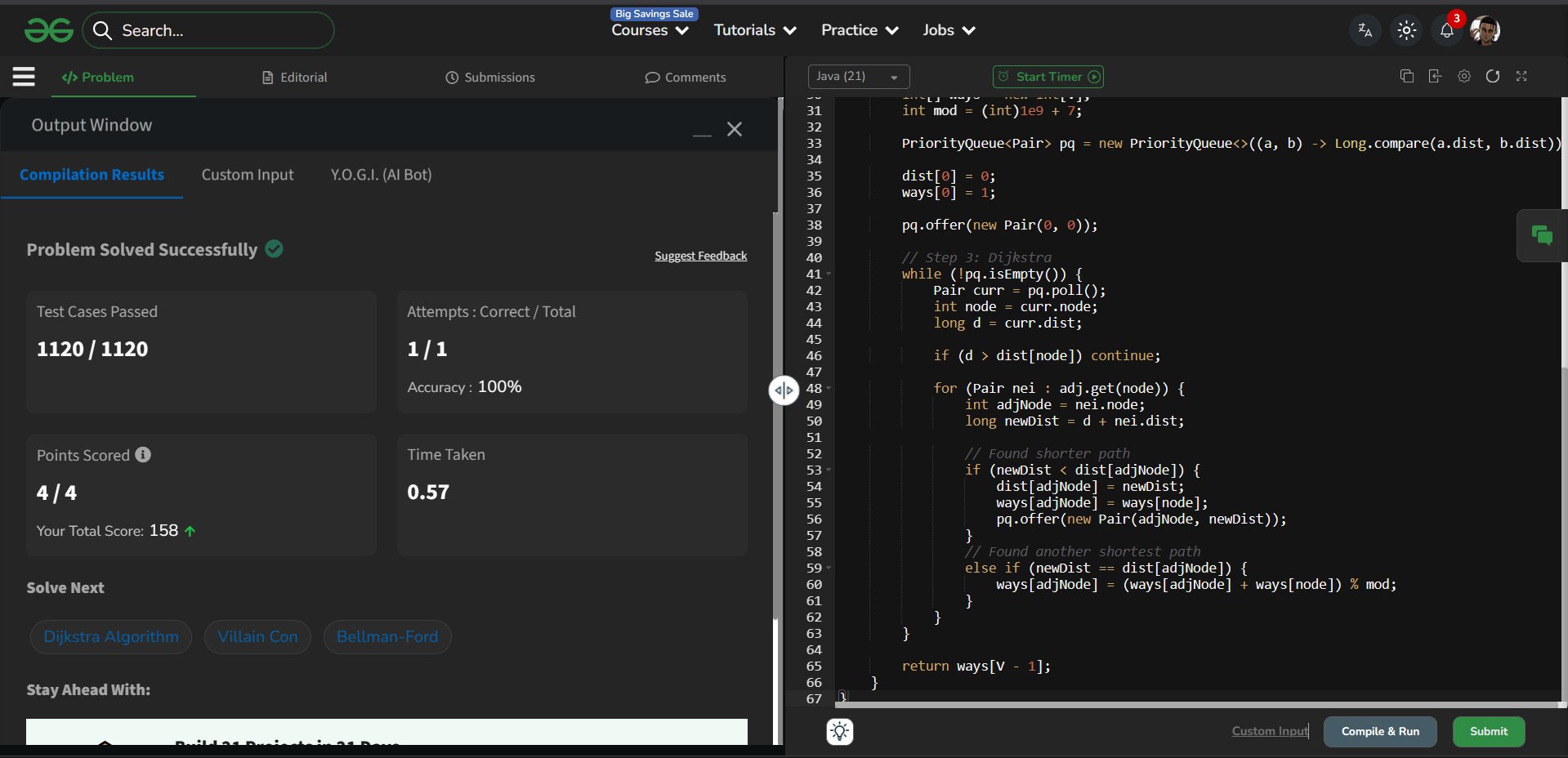
Task: Start the timer
Action: click(1048, 77)
